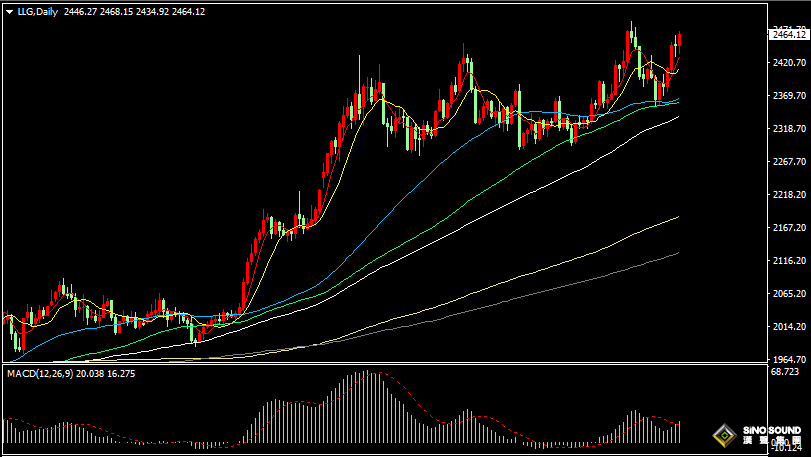Click the MACD(12,26,9) indicator label
The width and height of the screenshot is (811, 457).
42,373
